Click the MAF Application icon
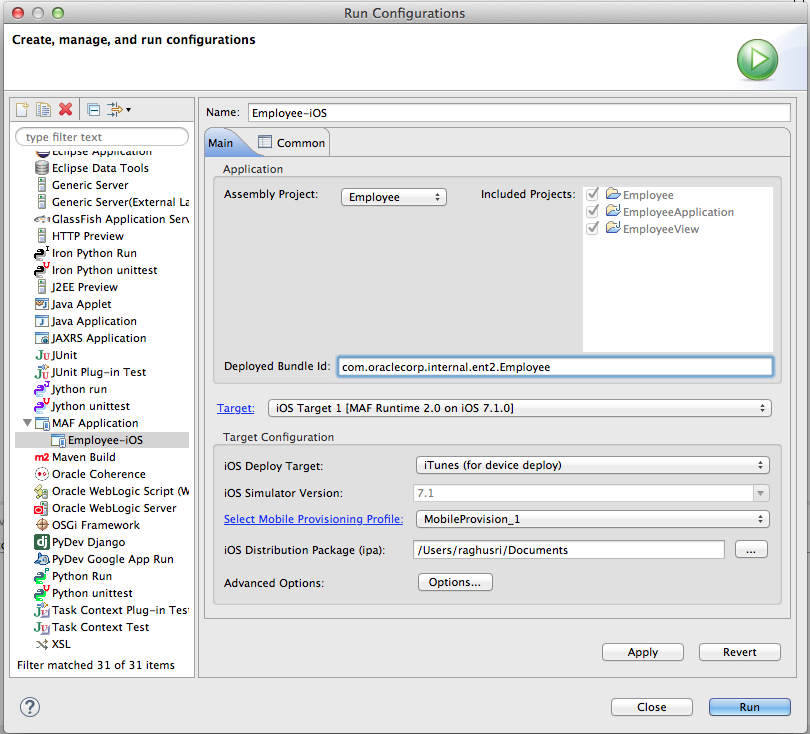 (x=42, y=424)
